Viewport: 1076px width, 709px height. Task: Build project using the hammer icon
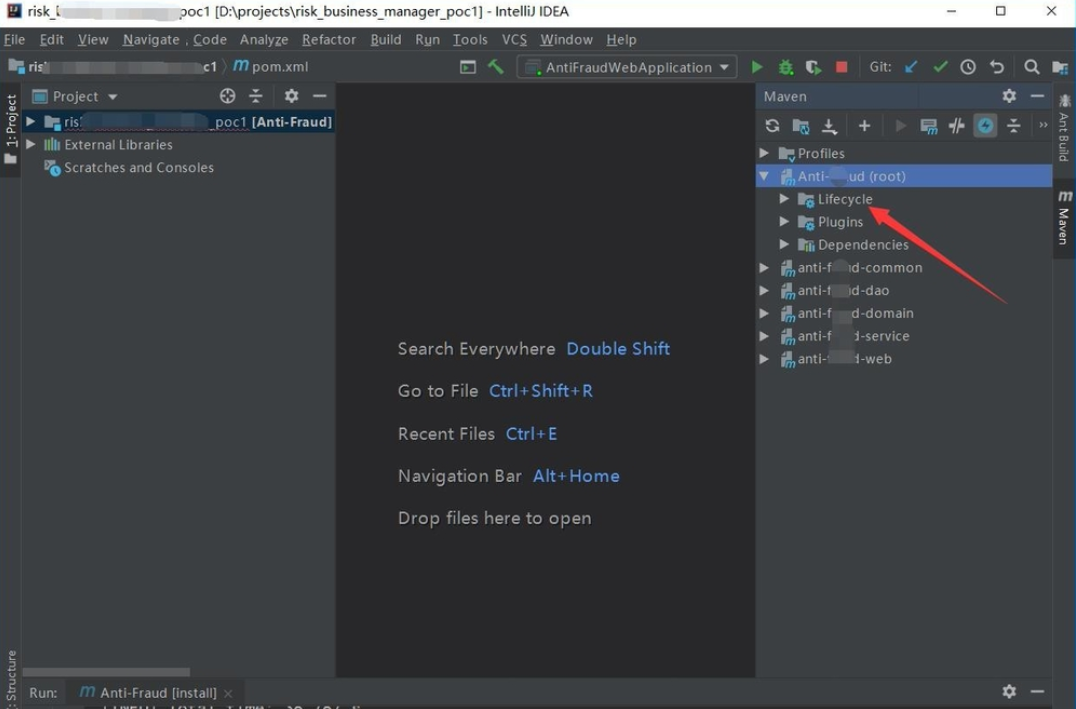point(496,67)
